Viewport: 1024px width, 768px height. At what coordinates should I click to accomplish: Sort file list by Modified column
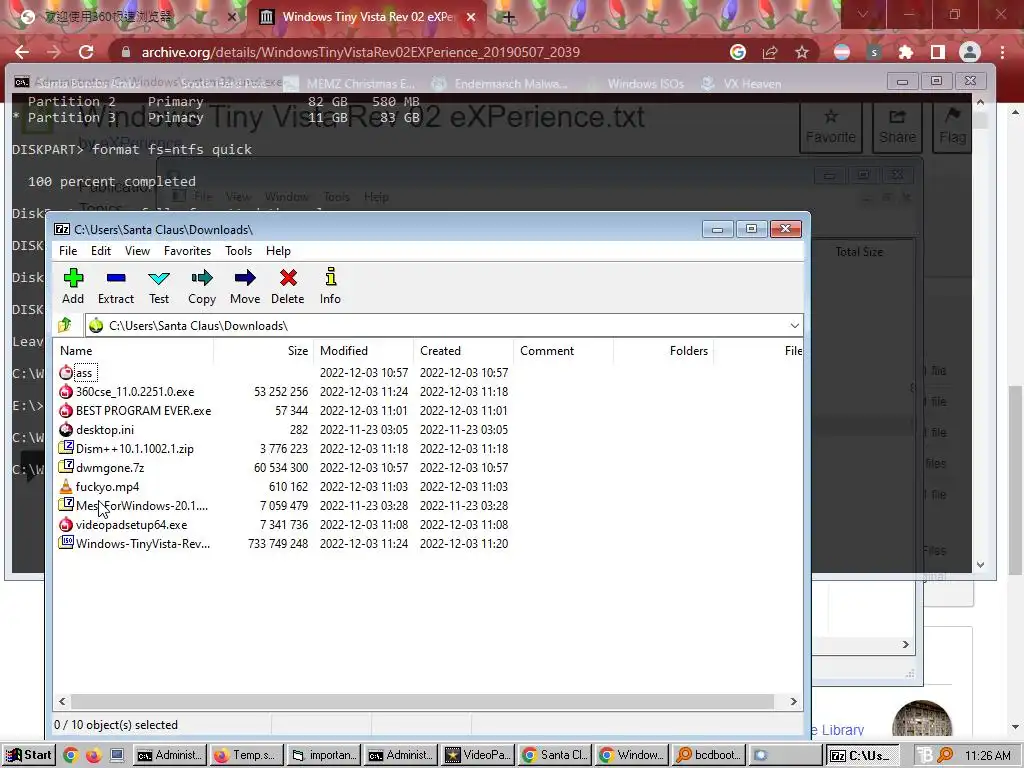(x=364, y=351)
